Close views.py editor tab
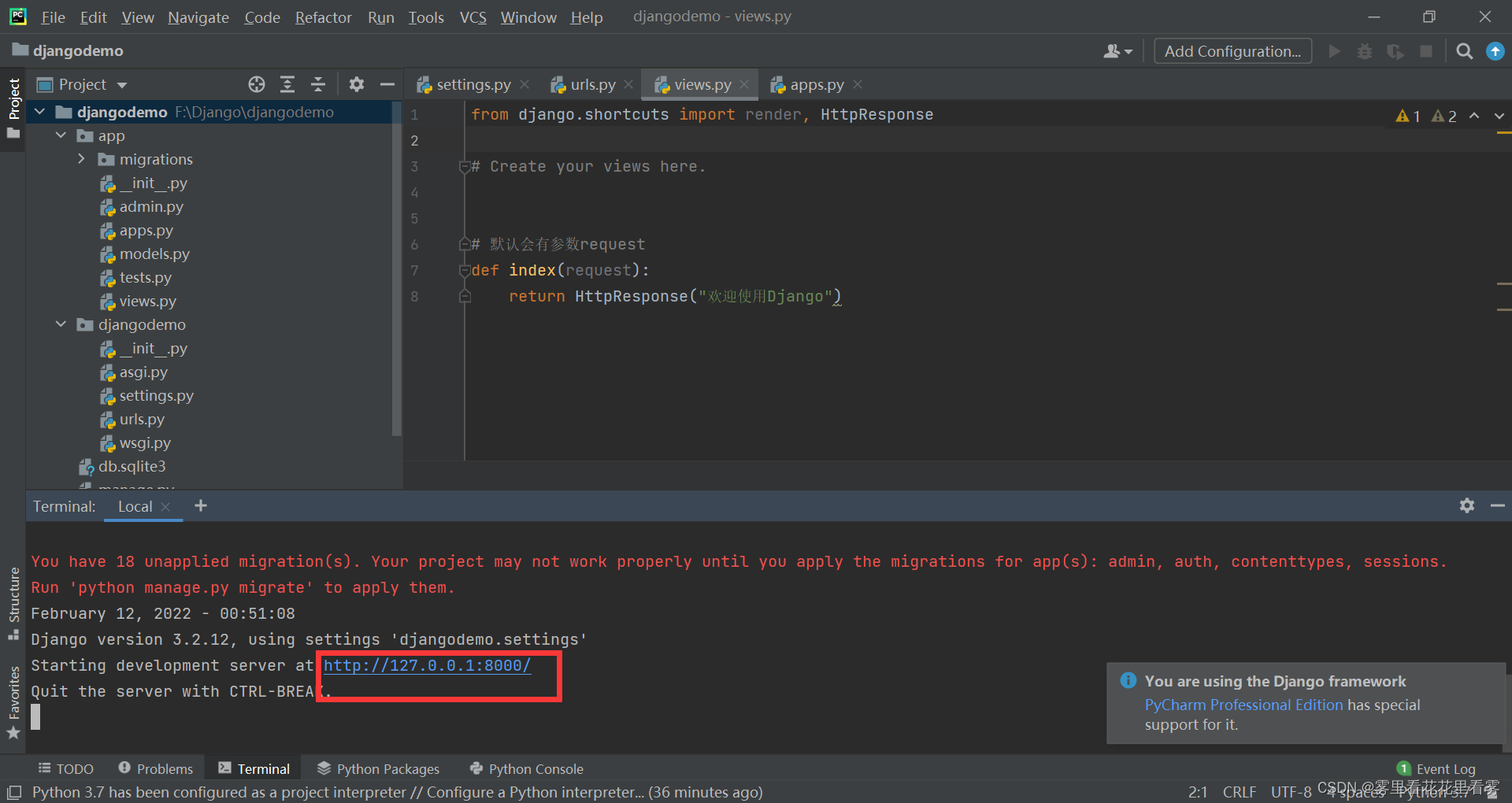Image resolution: width=1512 pixels, height=803 pixels. 744,84
